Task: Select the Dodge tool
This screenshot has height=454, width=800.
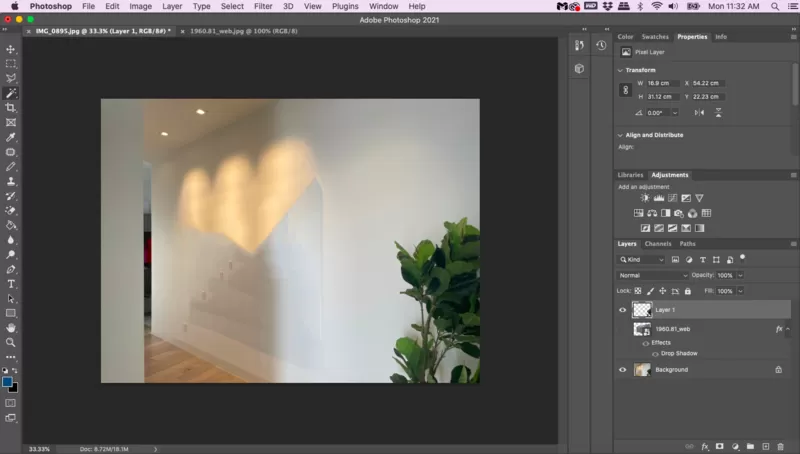Action: [x=11, y=255]
